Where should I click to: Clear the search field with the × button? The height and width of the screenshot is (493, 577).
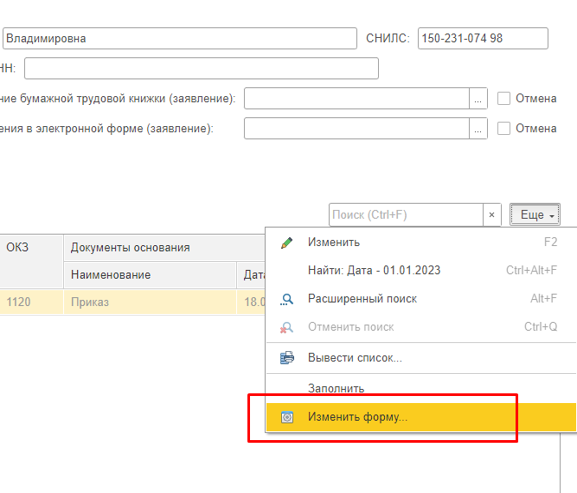coord(492,215)
